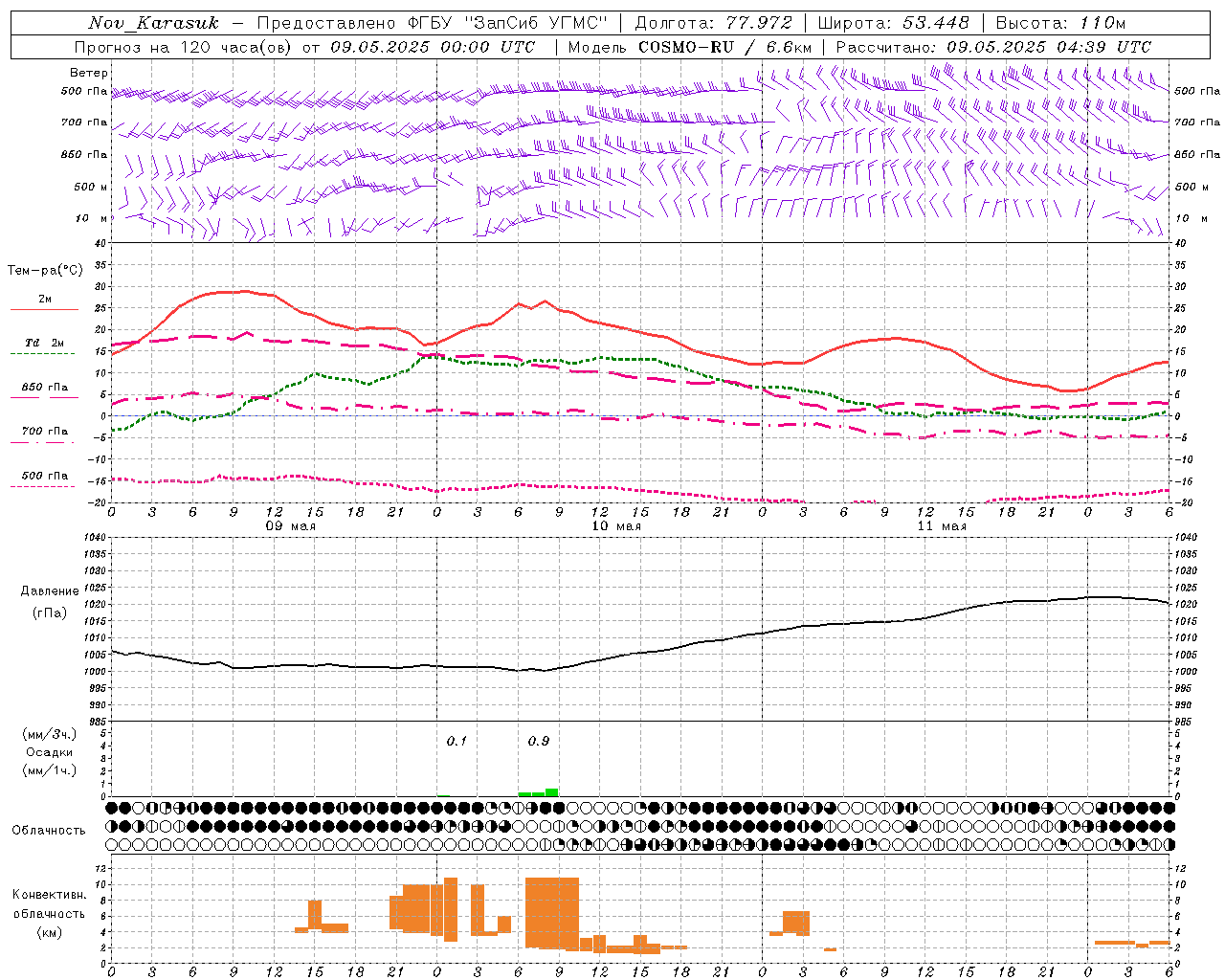Click the longitude value 77.972
1225x980 pixels.
point(759,23)
